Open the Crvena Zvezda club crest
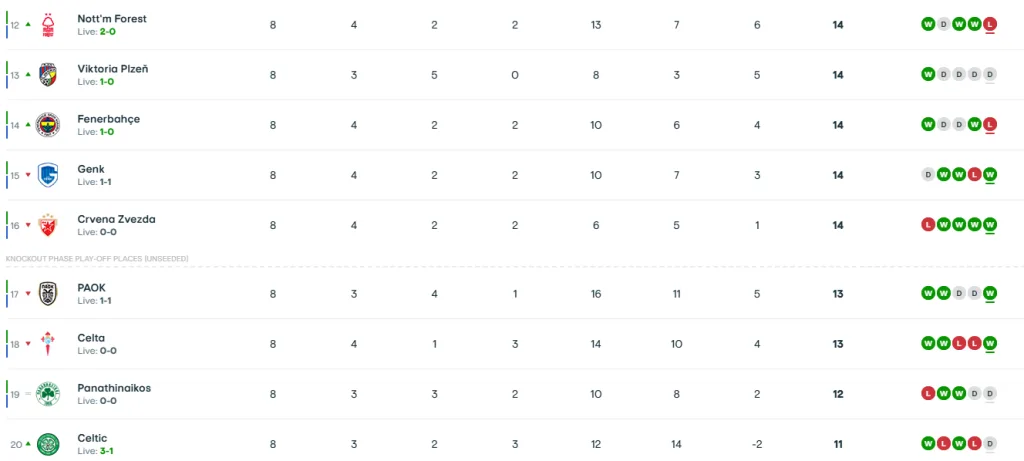 (48, 225)
